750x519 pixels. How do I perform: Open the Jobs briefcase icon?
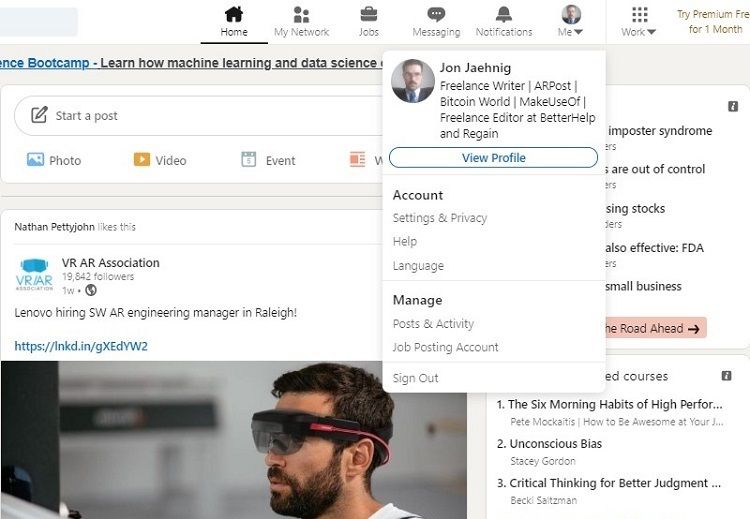368,14
